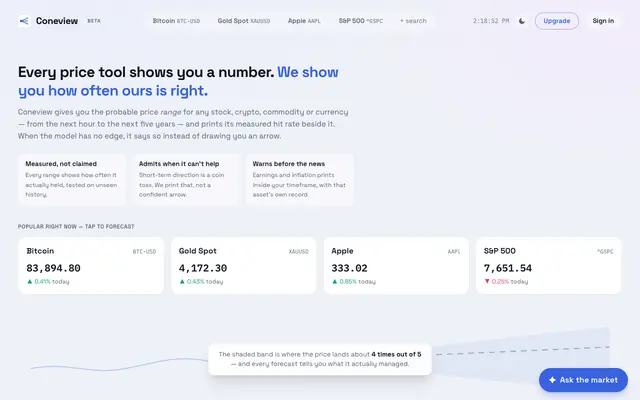The height and width of the screenshot is (400, 640).
Task: Click the green up arrow beside 0.85% today
Action: coord(335,281)
